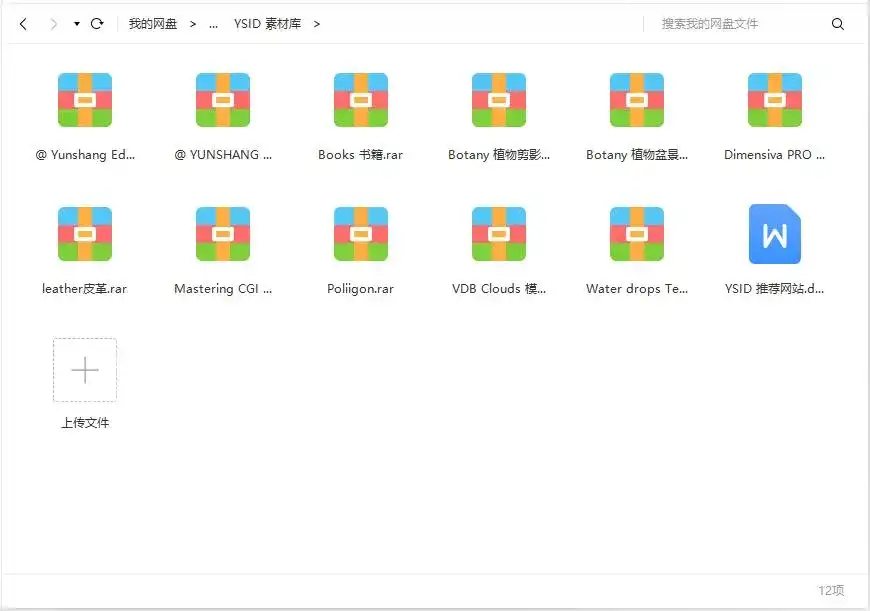Screen dimensions: 870x611
Task: Select YSID 素材库 breadcrumb folder
Action: click(267, 24)
